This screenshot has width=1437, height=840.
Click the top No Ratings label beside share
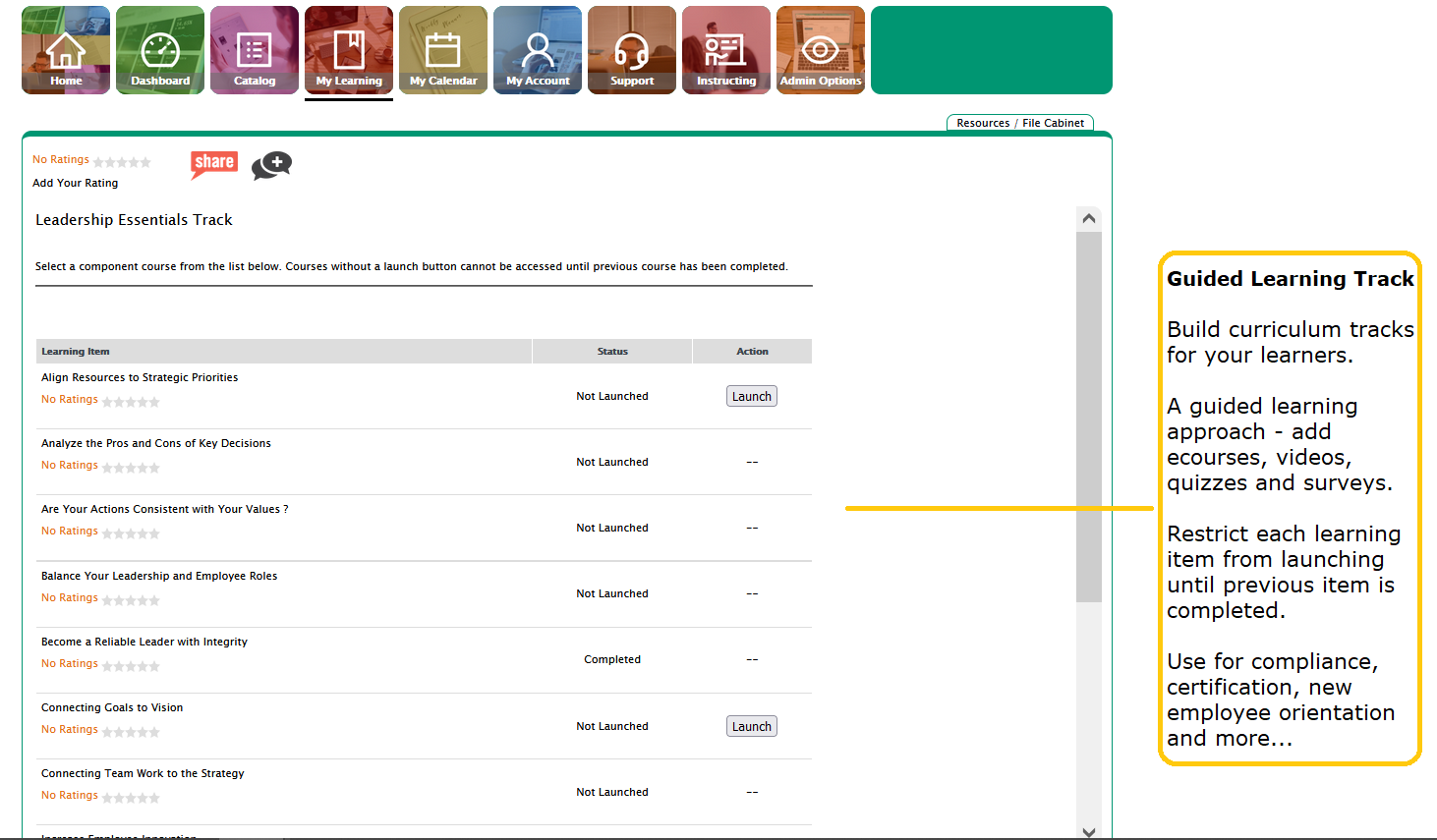61,159
